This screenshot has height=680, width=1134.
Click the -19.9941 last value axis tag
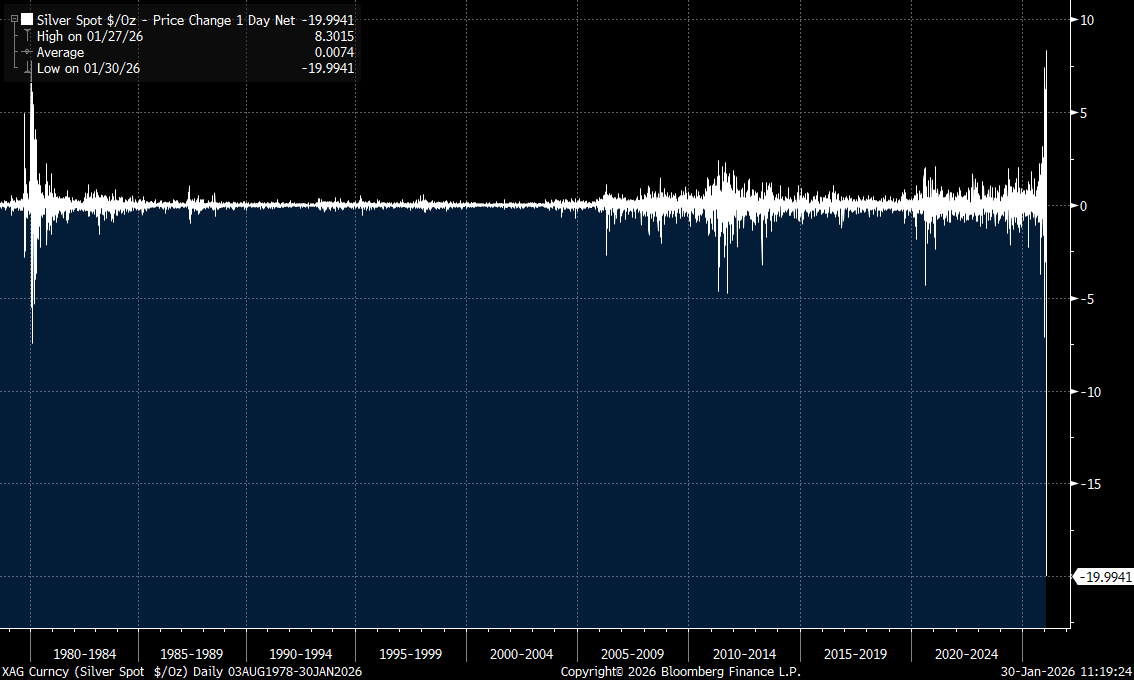(x=1105, y=577)
